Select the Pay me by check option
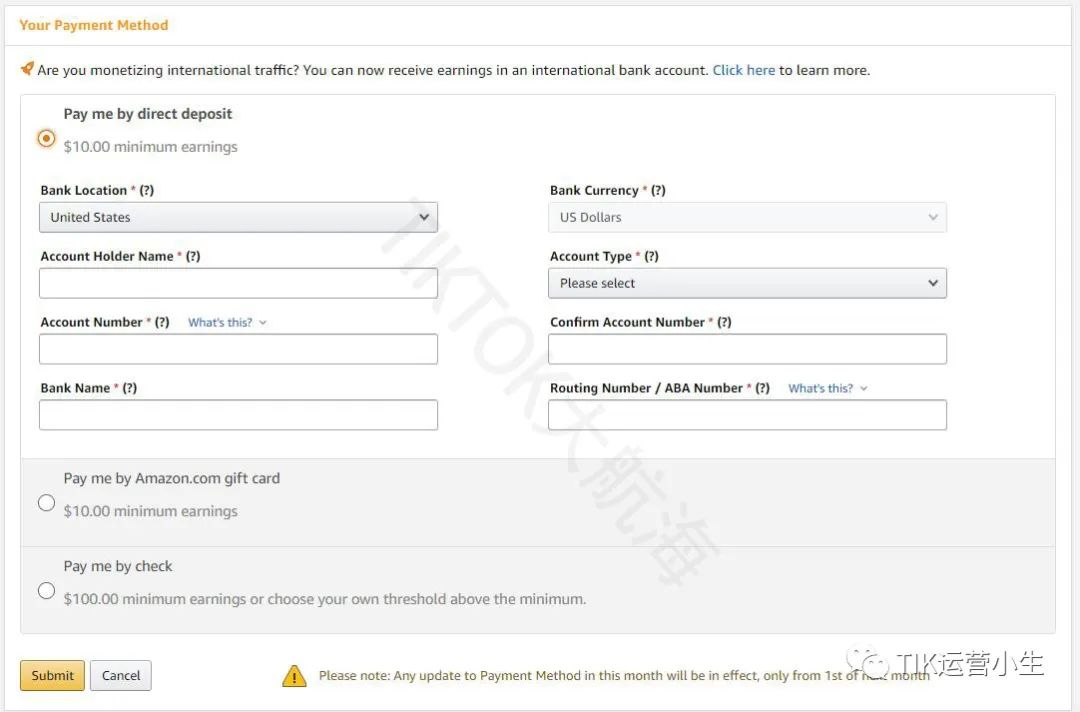The image size is (1080, 712). tap(46, 591)
